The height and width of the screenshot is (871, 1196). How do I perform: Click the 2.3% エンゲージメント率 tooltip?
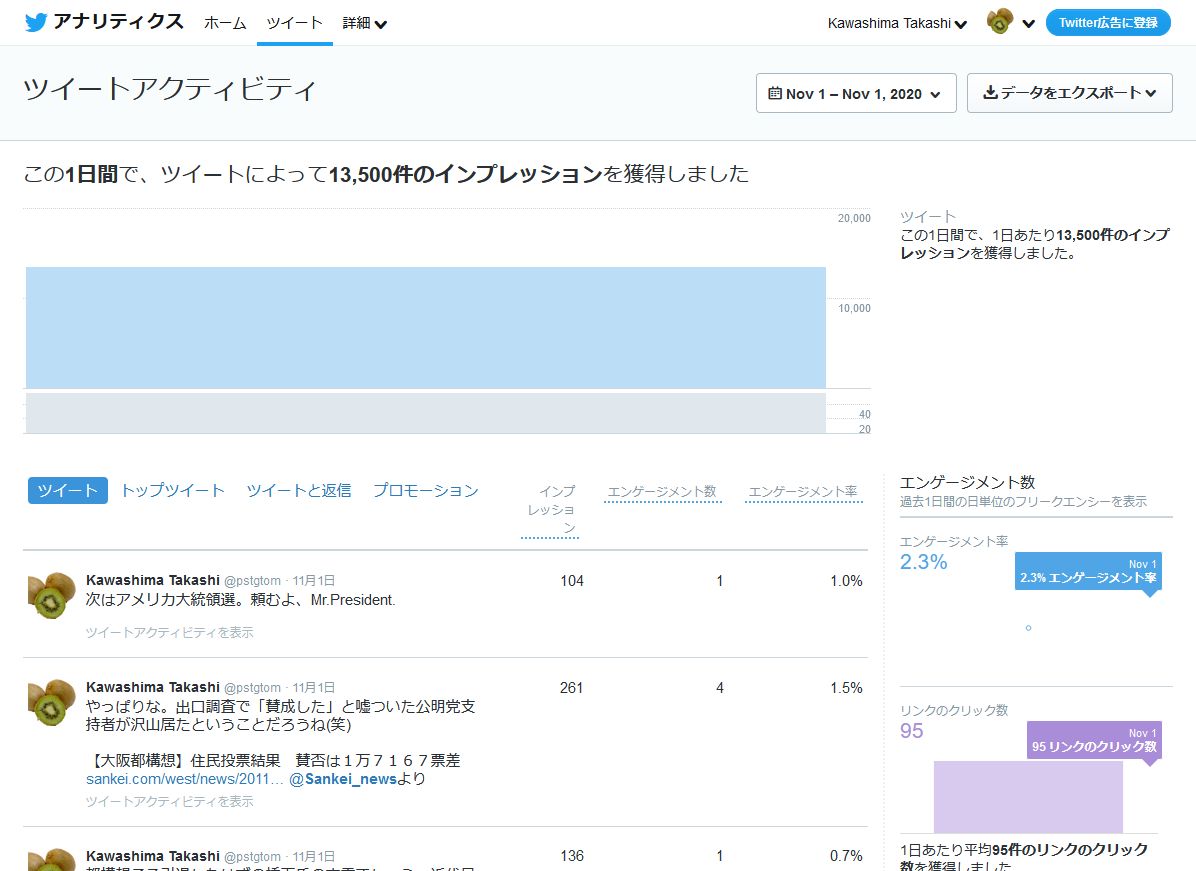1088,570
